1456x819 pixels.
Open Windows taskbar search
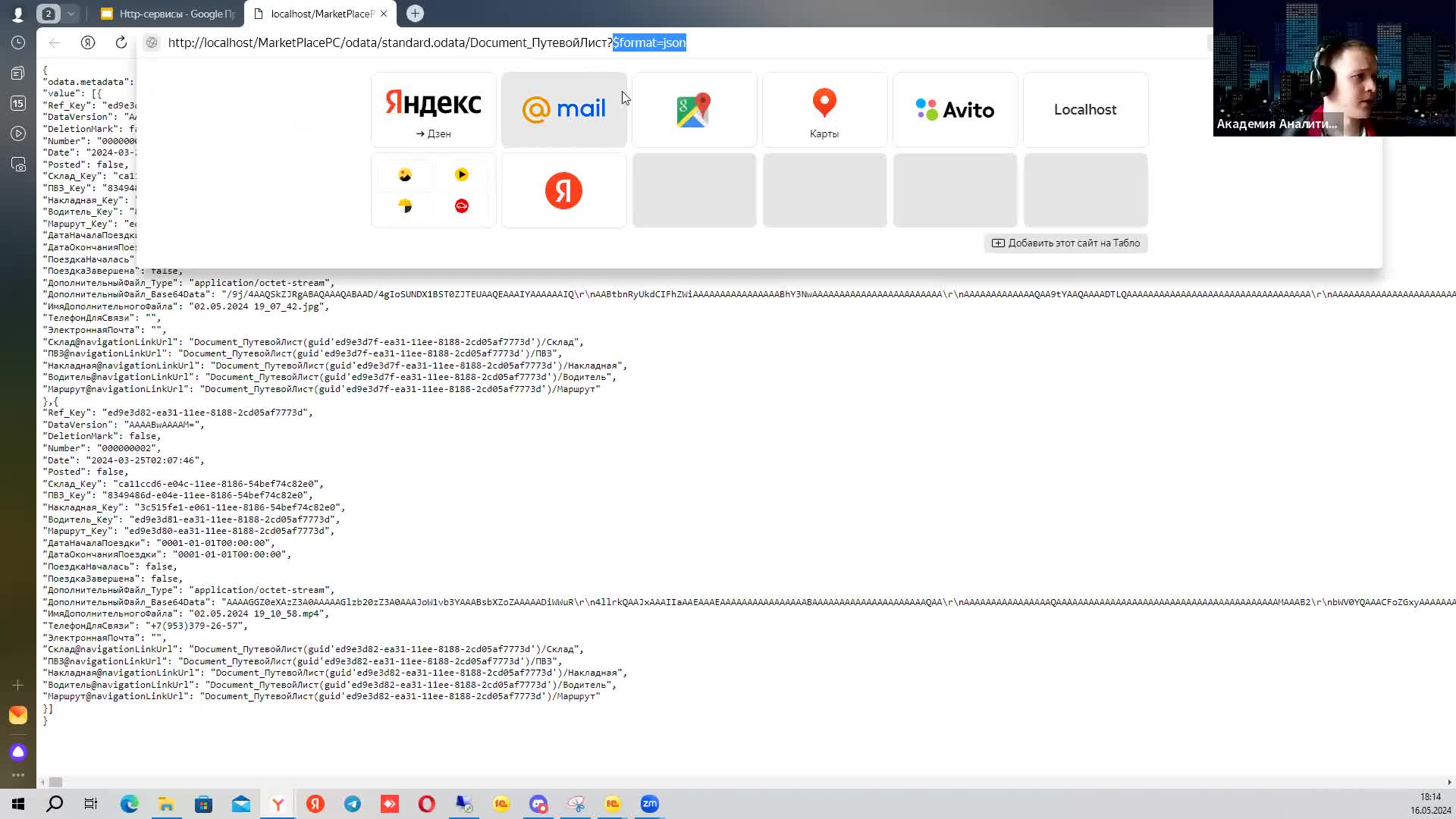(x=55, y=804)
